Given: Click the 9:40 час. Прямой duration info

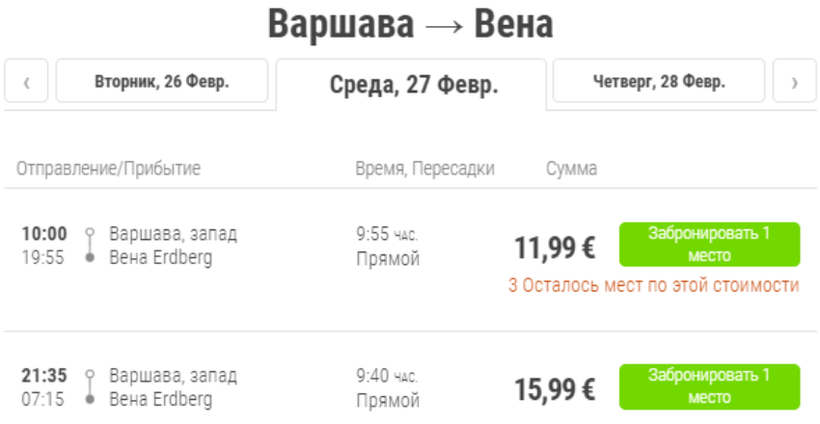Looking at the screenshot, I should [388, 389].
